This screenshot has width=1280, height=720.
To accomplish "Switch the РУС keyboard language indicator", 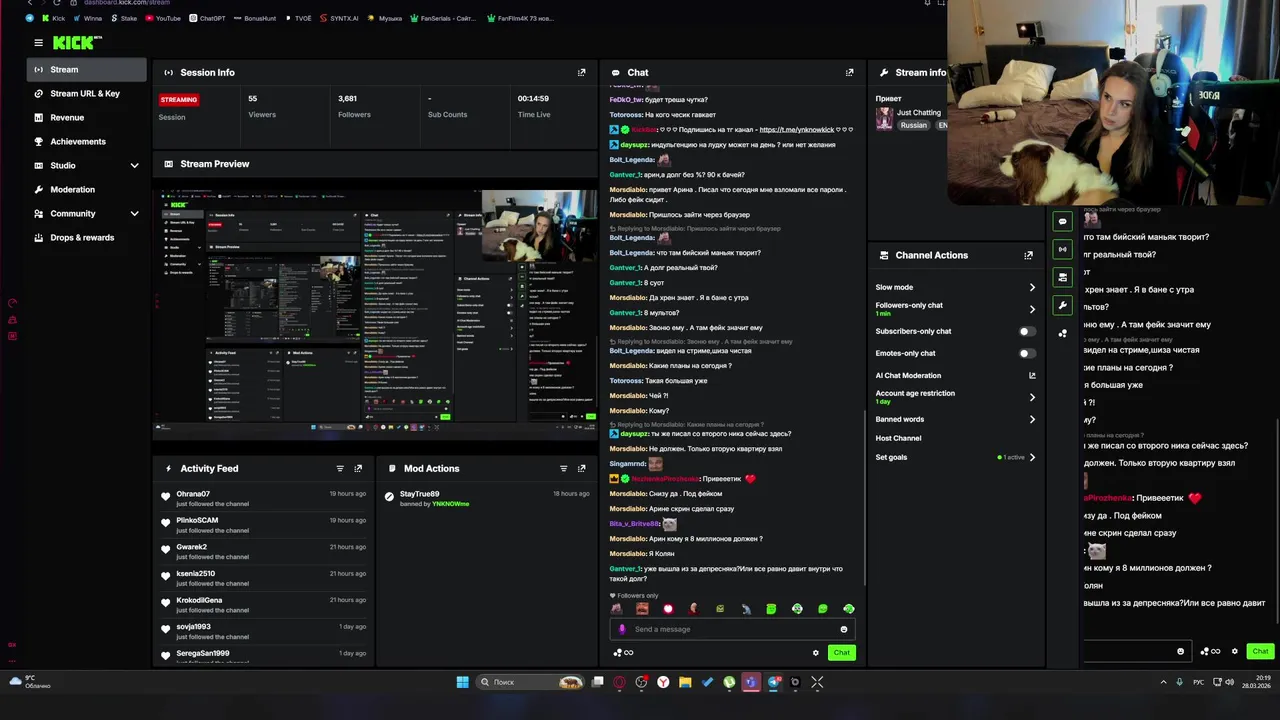I will (1198, 682).
